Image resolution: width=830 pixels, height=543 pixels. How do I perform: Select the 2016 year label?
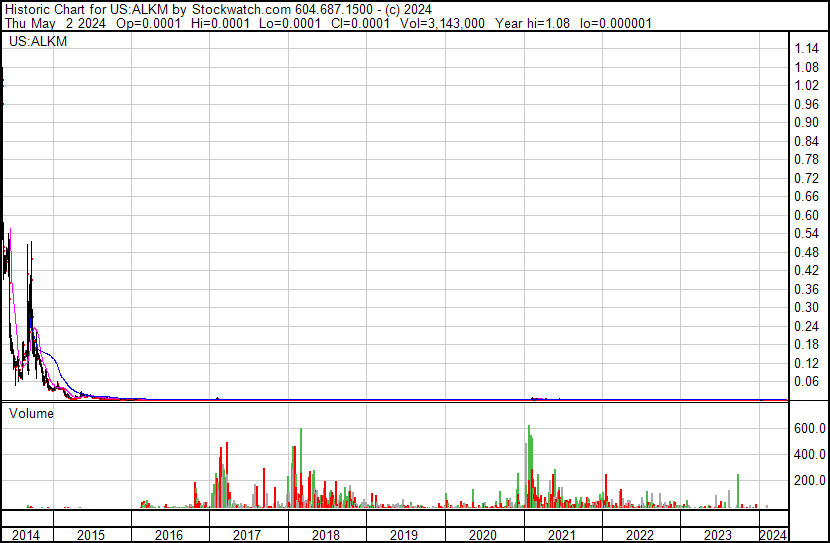click(x=169, y=535)
